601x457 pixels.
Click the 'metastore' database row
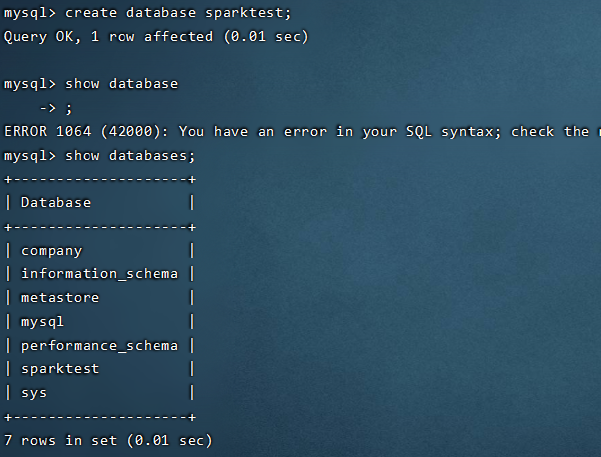[60, 298]
